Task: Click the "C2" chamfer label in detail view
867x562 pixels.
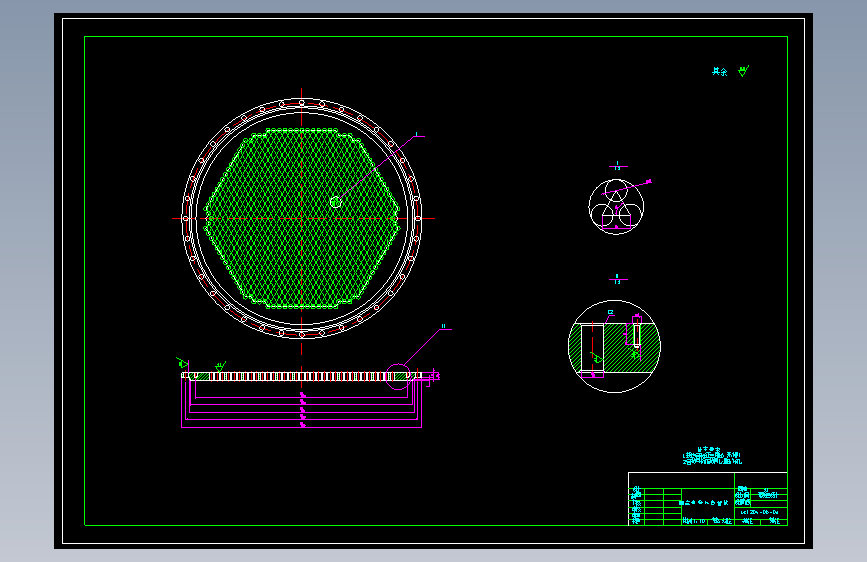Action: point(610,313)
